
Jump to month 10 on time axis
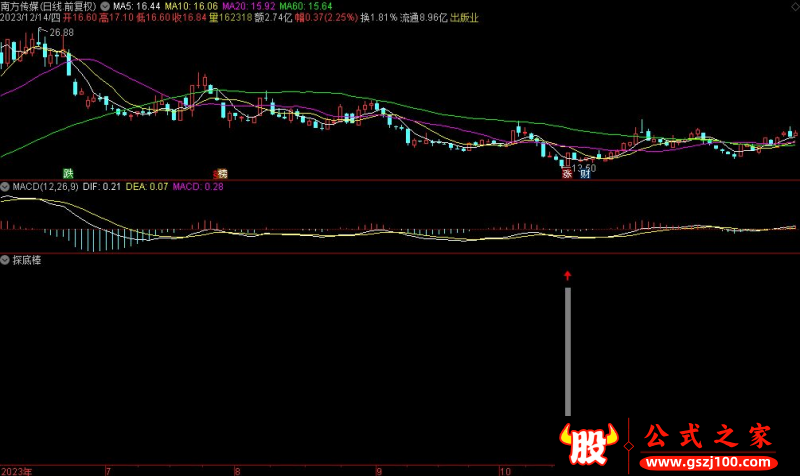point(505,471)
